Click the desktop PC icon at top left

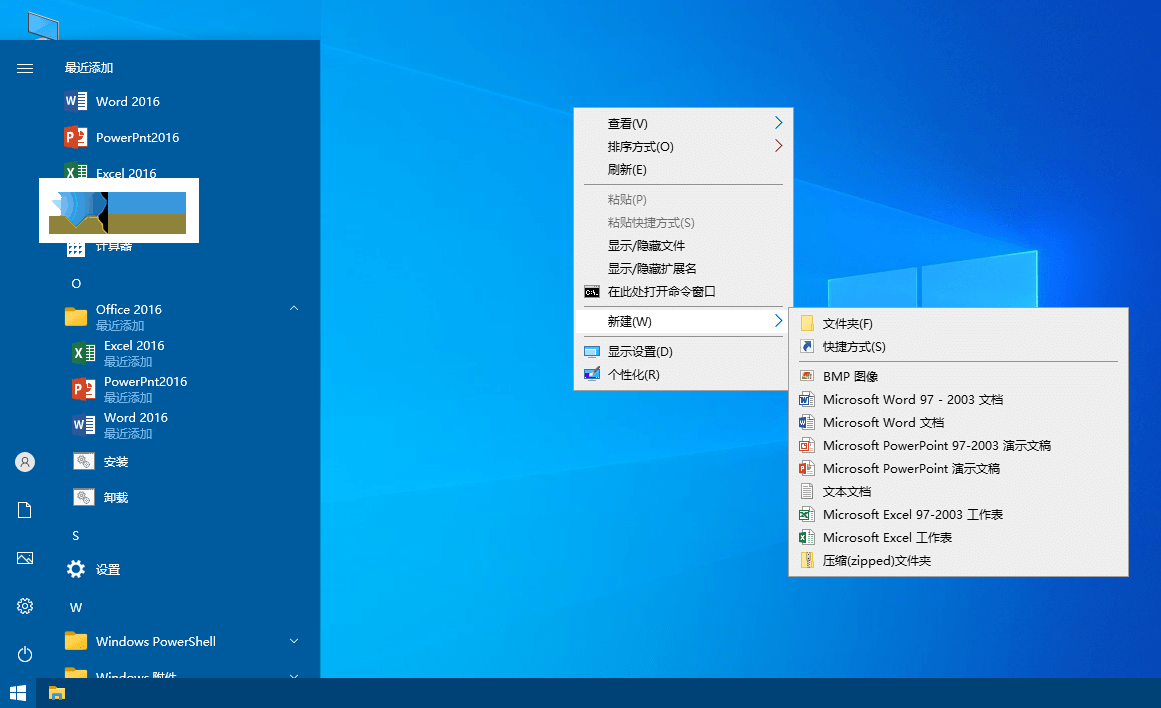[43, 26]
